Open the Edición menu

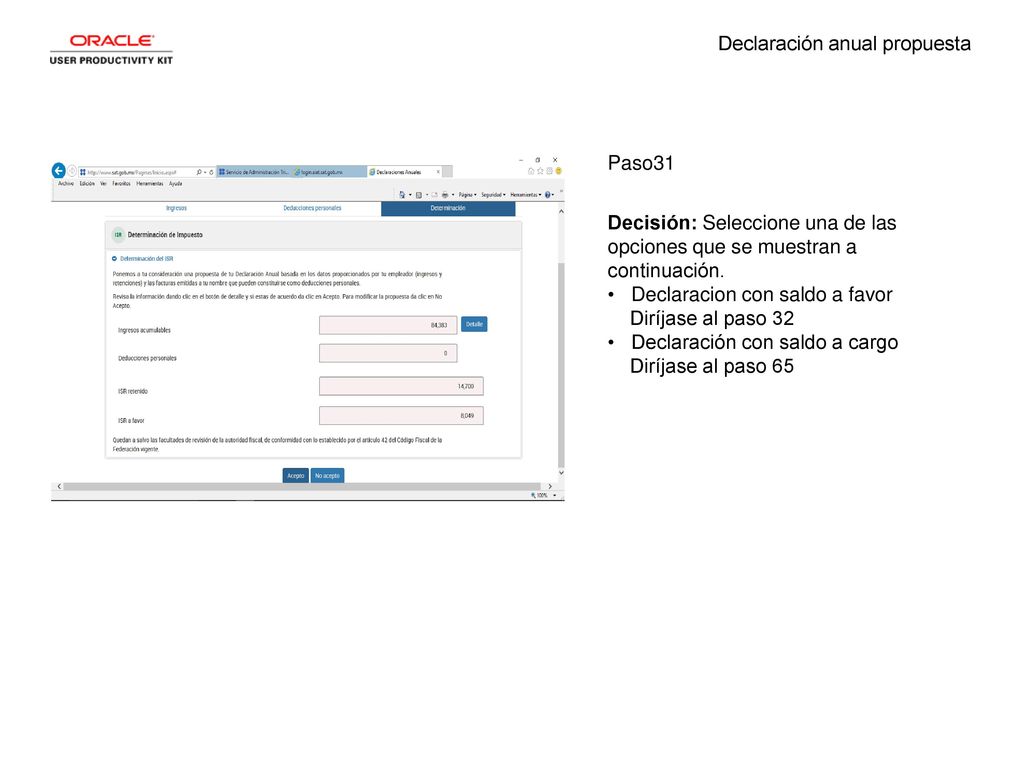click(x=87, y=184)
